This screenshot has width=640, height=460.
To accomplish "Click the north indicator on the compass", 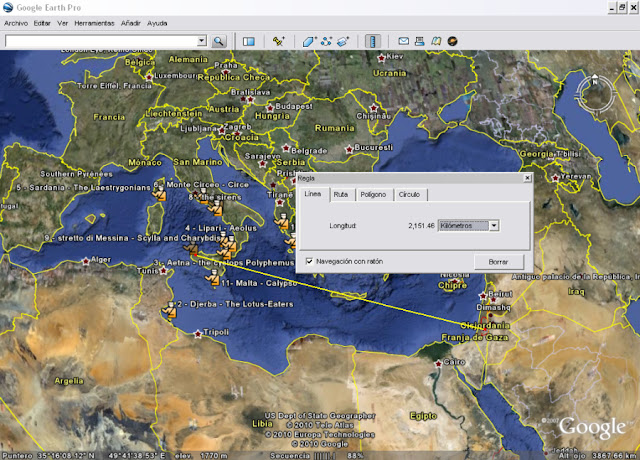I will pos(595,78).
